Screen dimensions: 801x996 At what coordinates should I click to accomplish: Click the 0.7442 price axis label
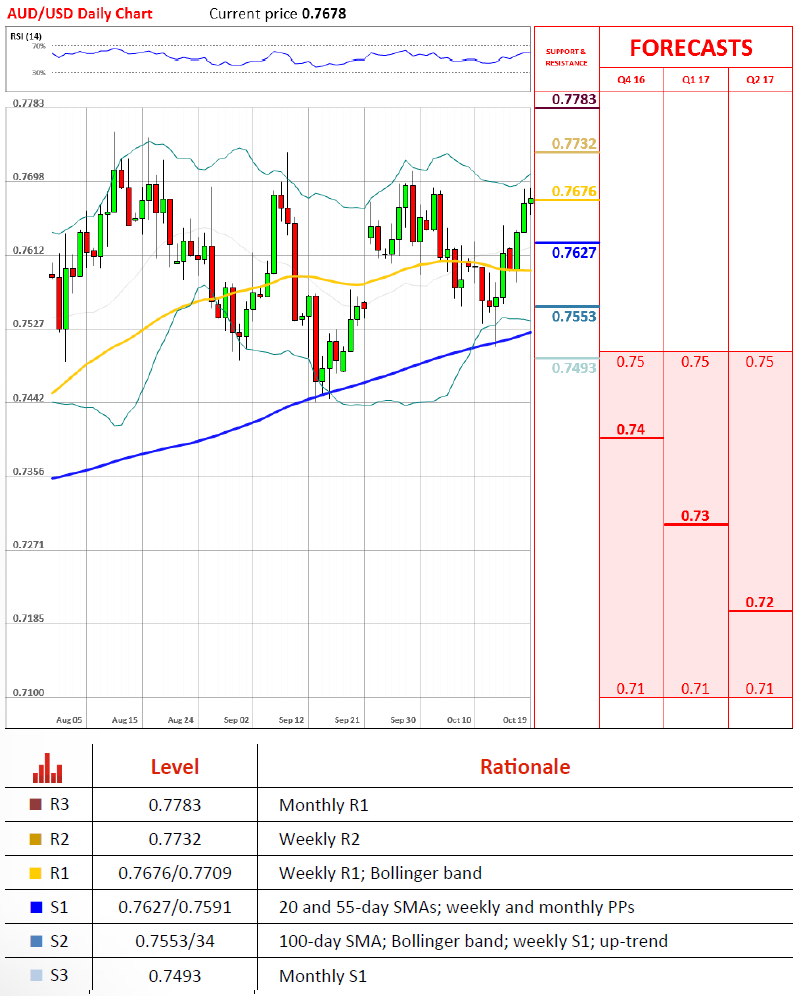click(29, 398)
